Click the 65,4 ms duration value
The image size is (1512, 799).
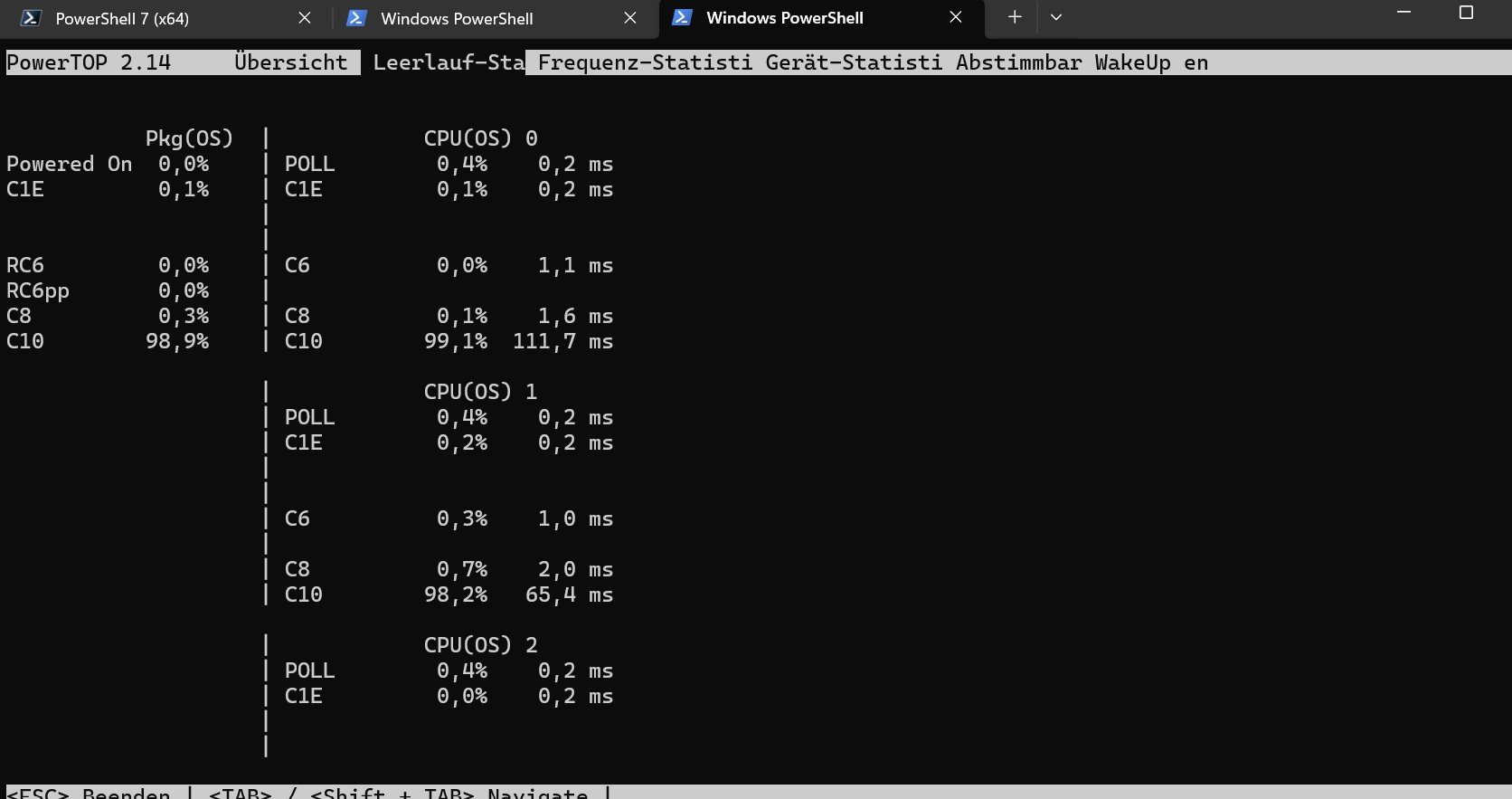click(x=569, y=594)
